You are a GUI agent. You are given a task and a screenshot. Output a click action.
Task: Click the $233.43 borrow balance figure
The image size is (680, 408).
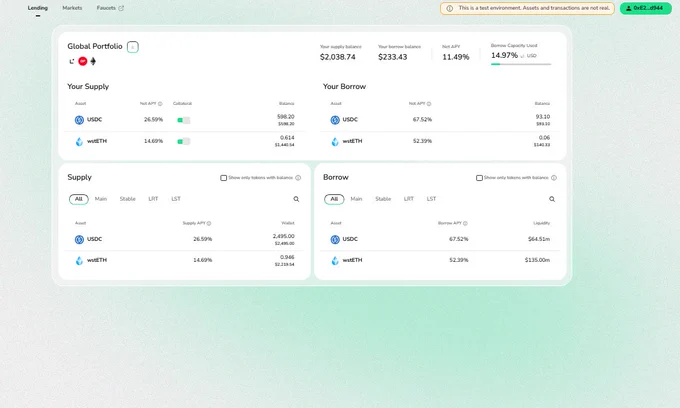pos(392,57)
